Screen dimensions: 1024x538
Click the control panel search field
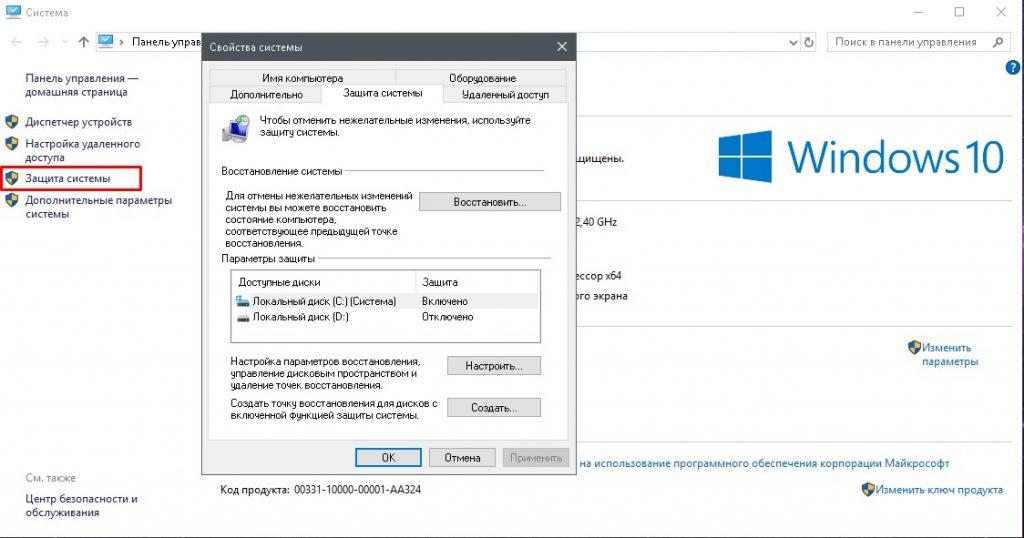[918, 42]
